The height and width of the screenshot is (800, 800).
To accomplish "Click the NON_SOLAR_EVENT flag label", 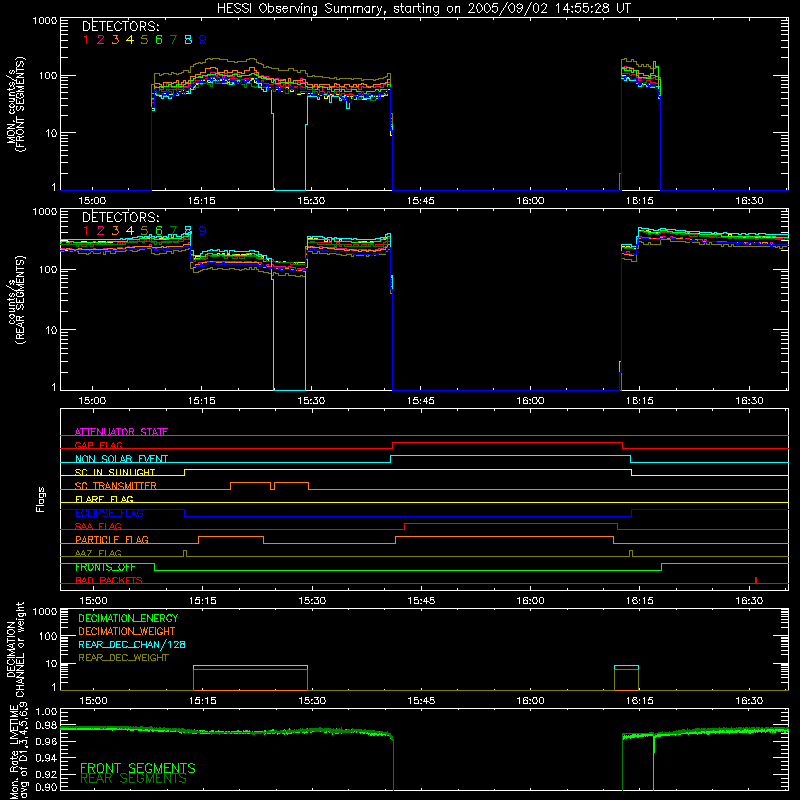I will pos(121,459).
